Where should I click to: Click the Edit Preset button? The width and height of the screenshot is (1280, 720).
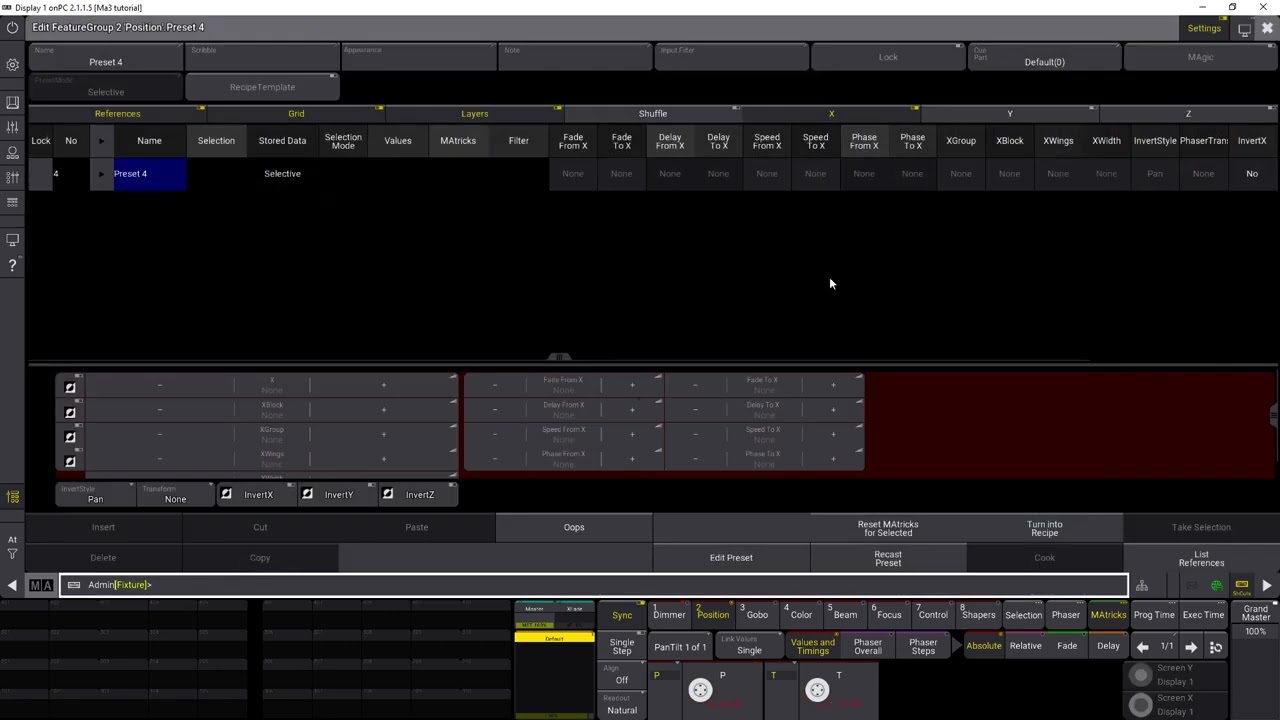731,558
